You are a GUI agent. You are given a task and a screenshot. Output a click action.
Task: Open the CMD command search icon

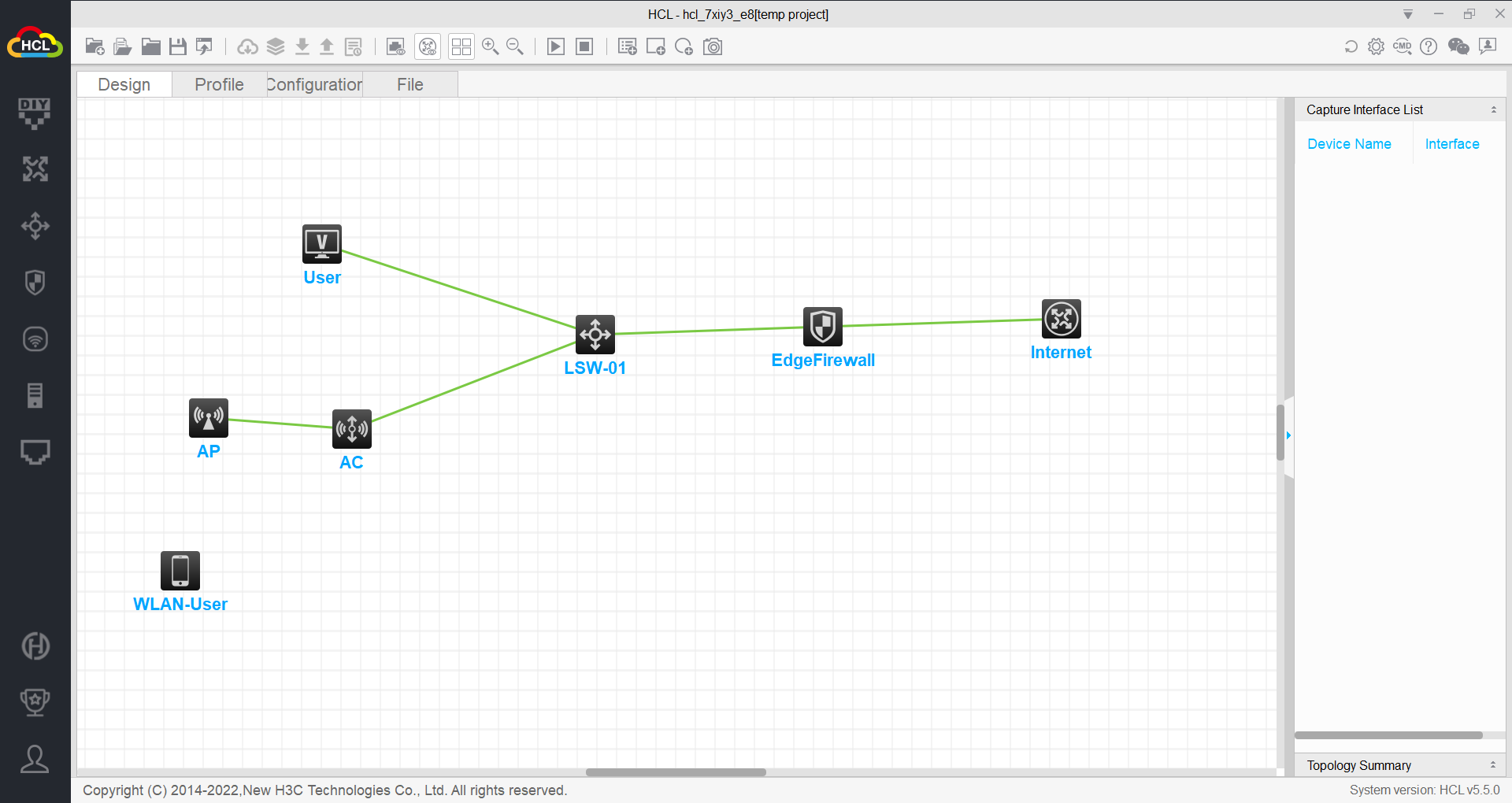tap(1403, 46)
